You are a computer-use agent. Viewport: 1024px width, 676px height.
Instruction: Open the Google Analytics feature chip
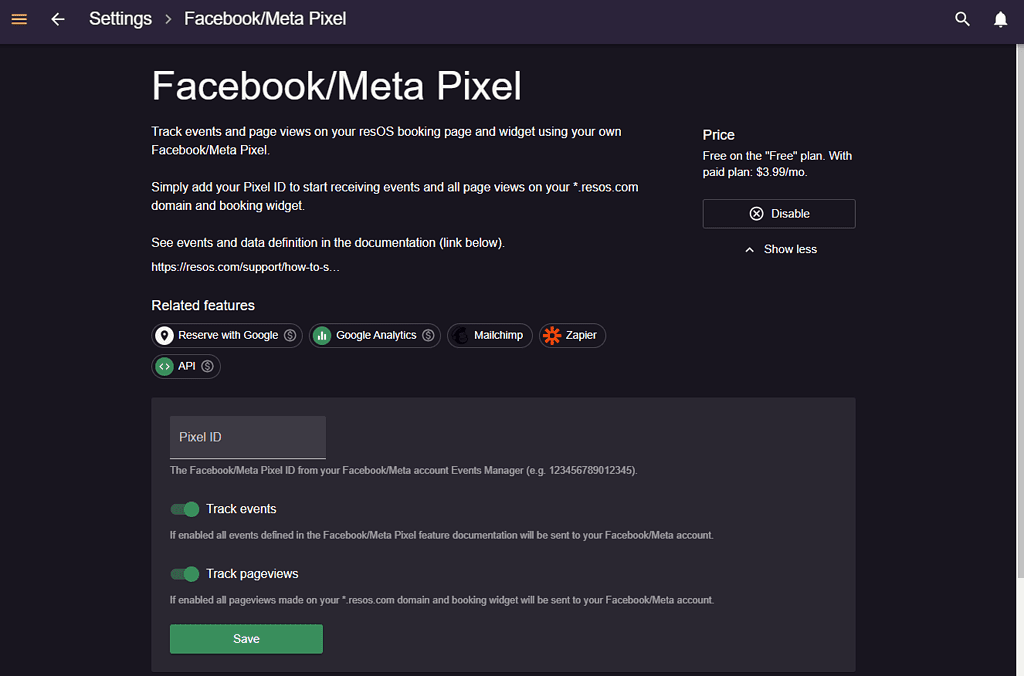(x=375, y=335)
